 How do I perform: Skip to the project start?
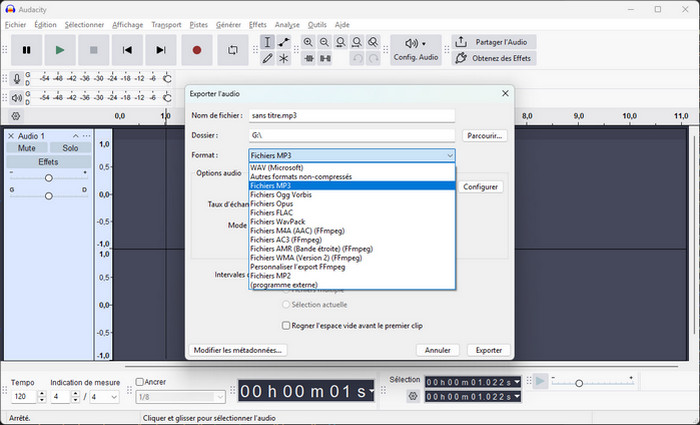(127, 50)
